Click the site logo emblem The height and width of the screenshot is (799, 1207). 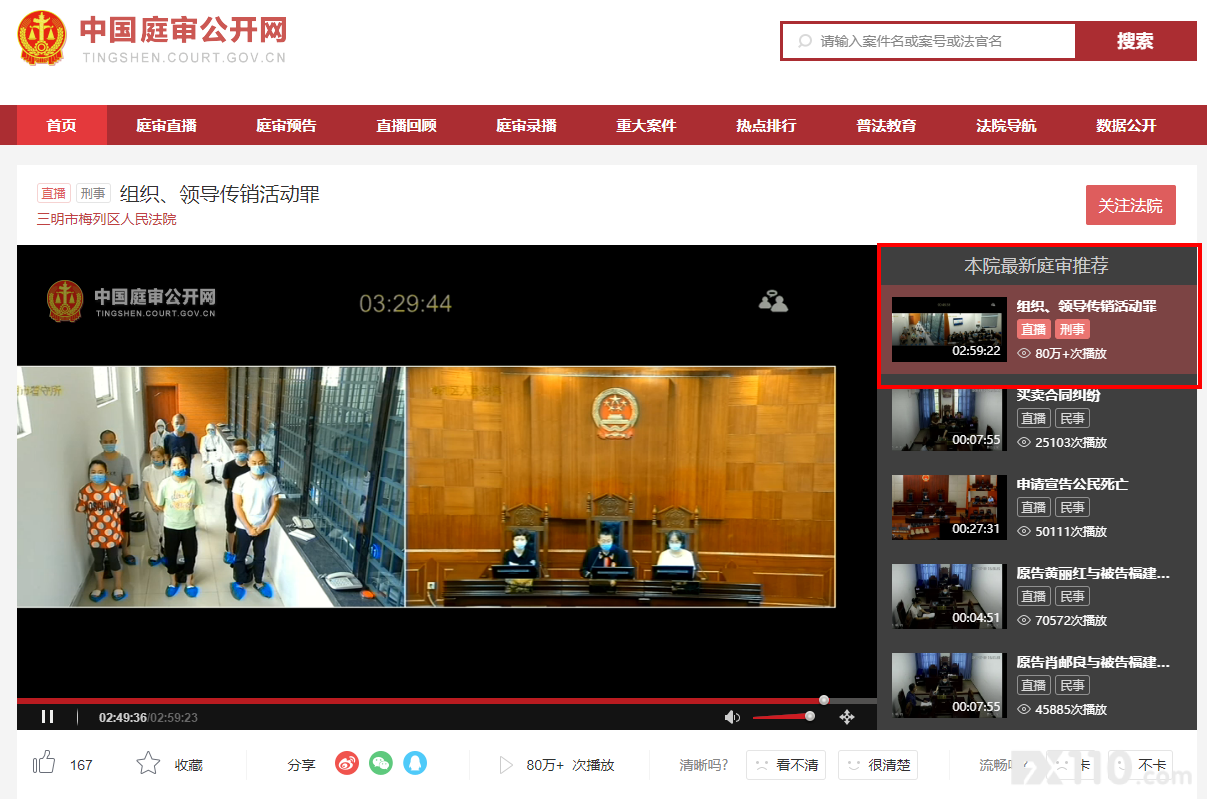point(42,38)
